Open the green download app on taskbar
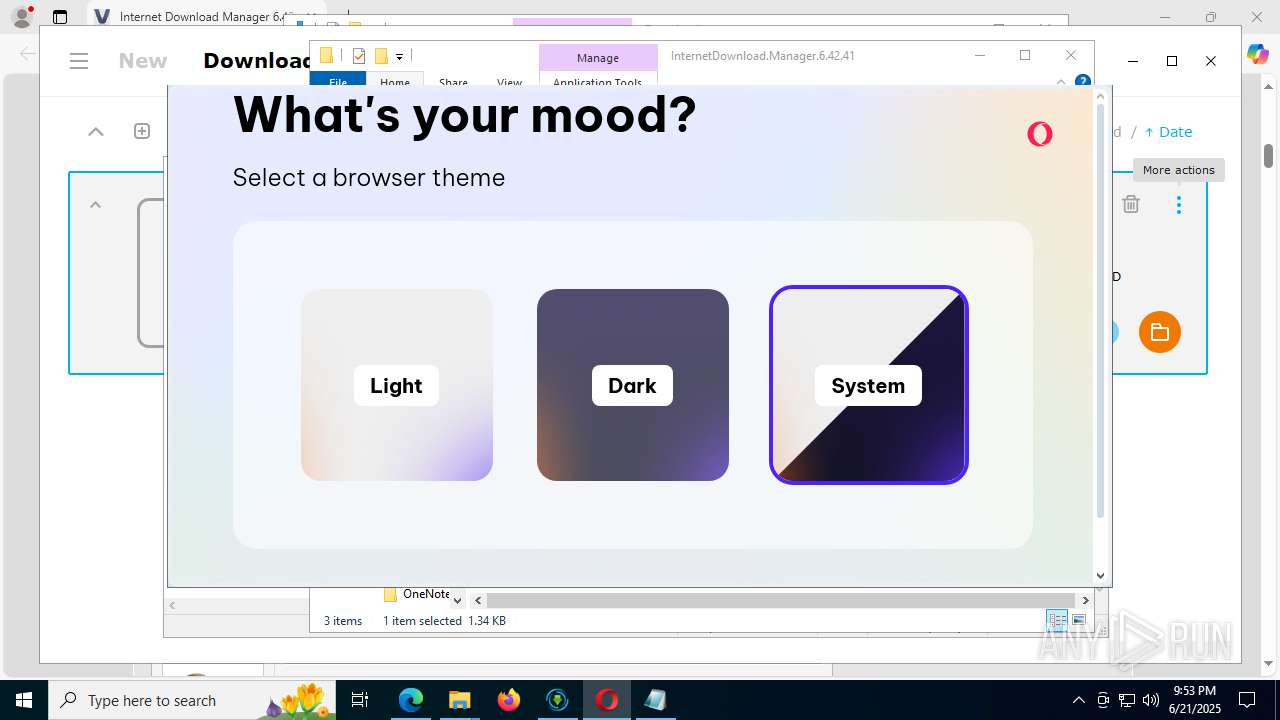This screenshot has width=1280, height=720. (x=557, y=700)
